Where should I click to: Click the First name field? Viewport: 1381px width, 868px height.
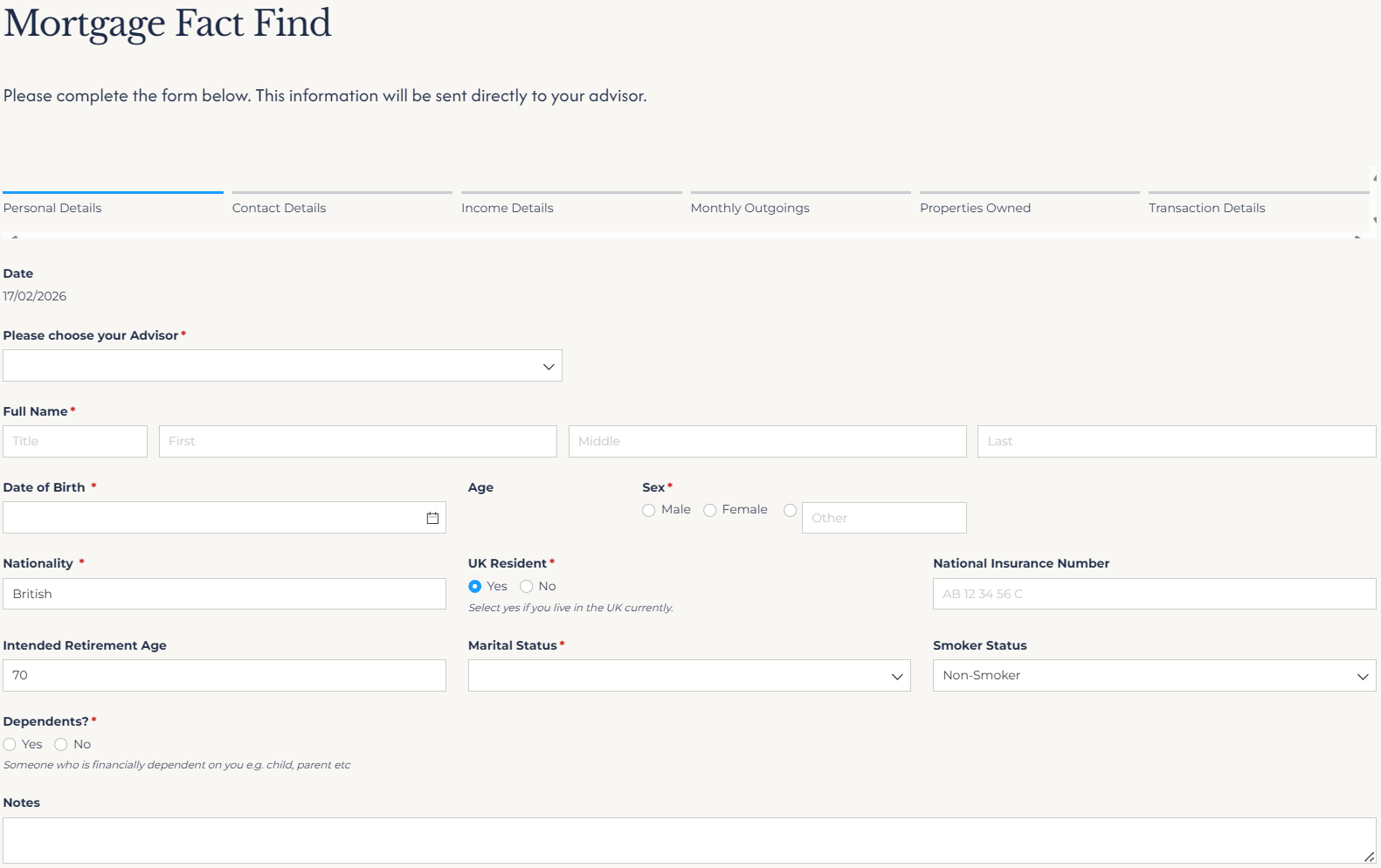click(x=358, y=442)
